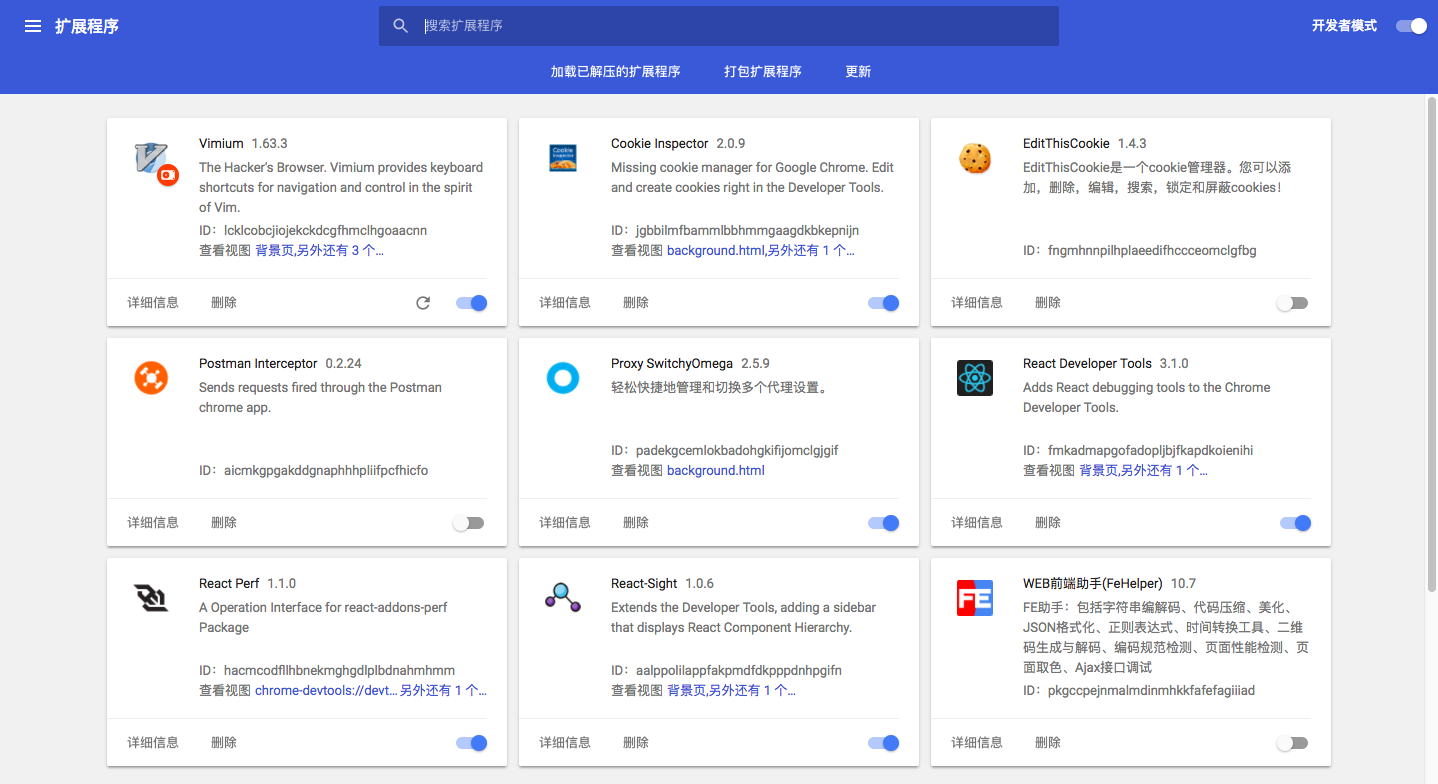The image size is (1438, 784).
Task: Click the React Perf extension icon
Action: pyautogui.click(x=151, y=598)
